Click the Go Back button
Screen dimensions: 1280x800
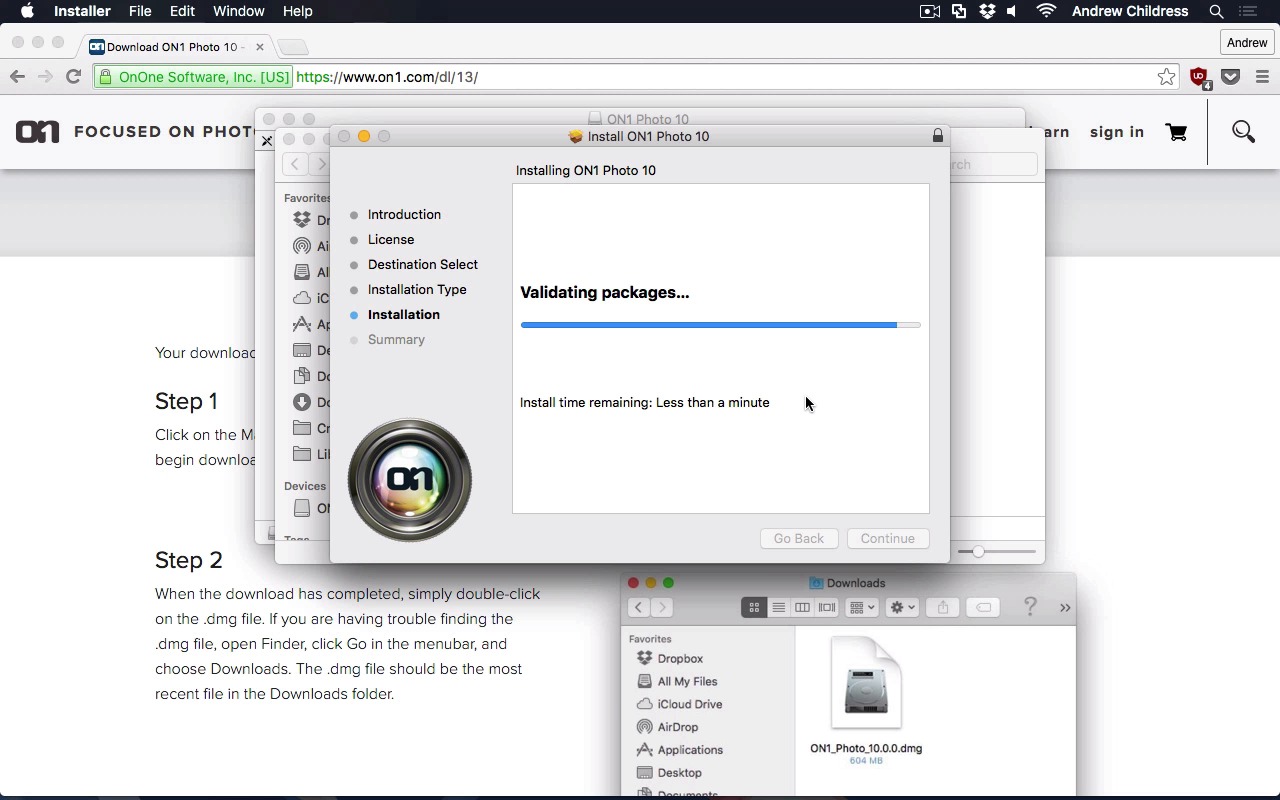click(799, 538)
